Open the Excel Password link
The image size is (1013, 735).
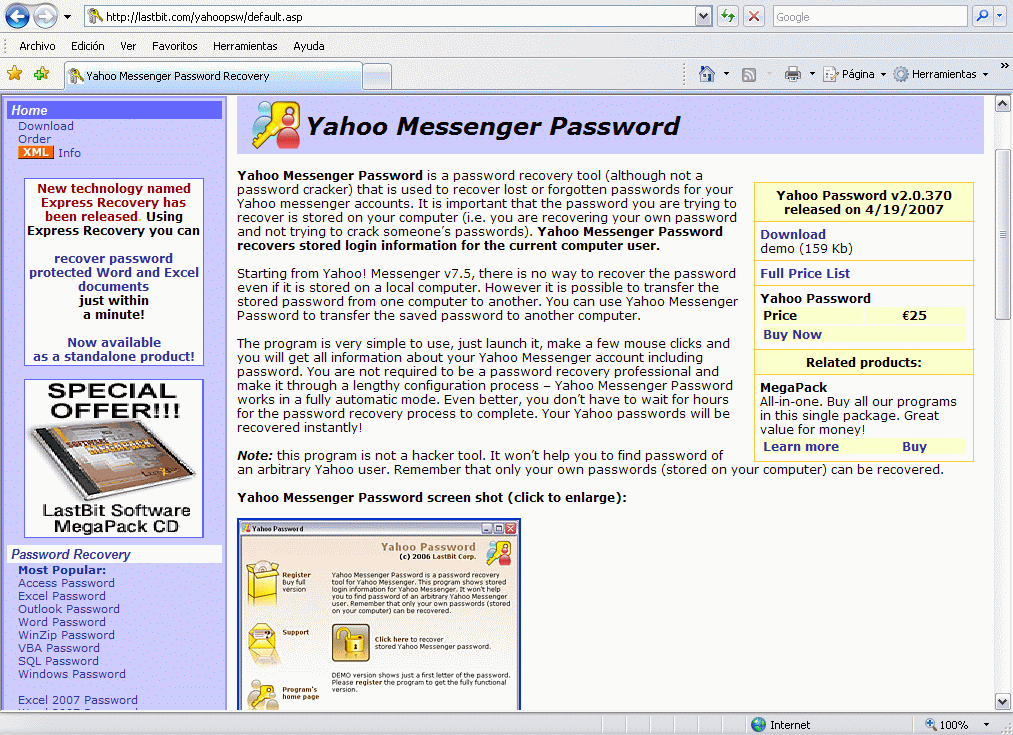[x=62, y=596]
